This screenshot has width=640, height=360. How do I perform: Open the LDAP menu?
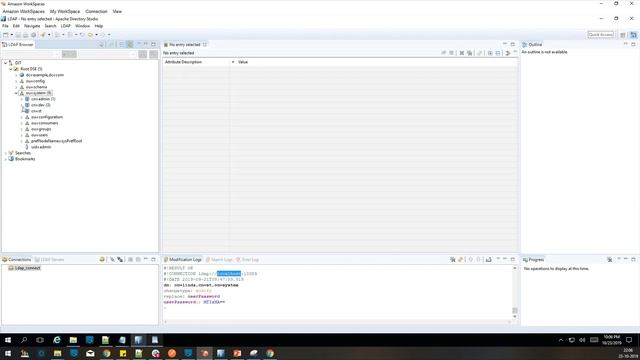coord(66,26)
